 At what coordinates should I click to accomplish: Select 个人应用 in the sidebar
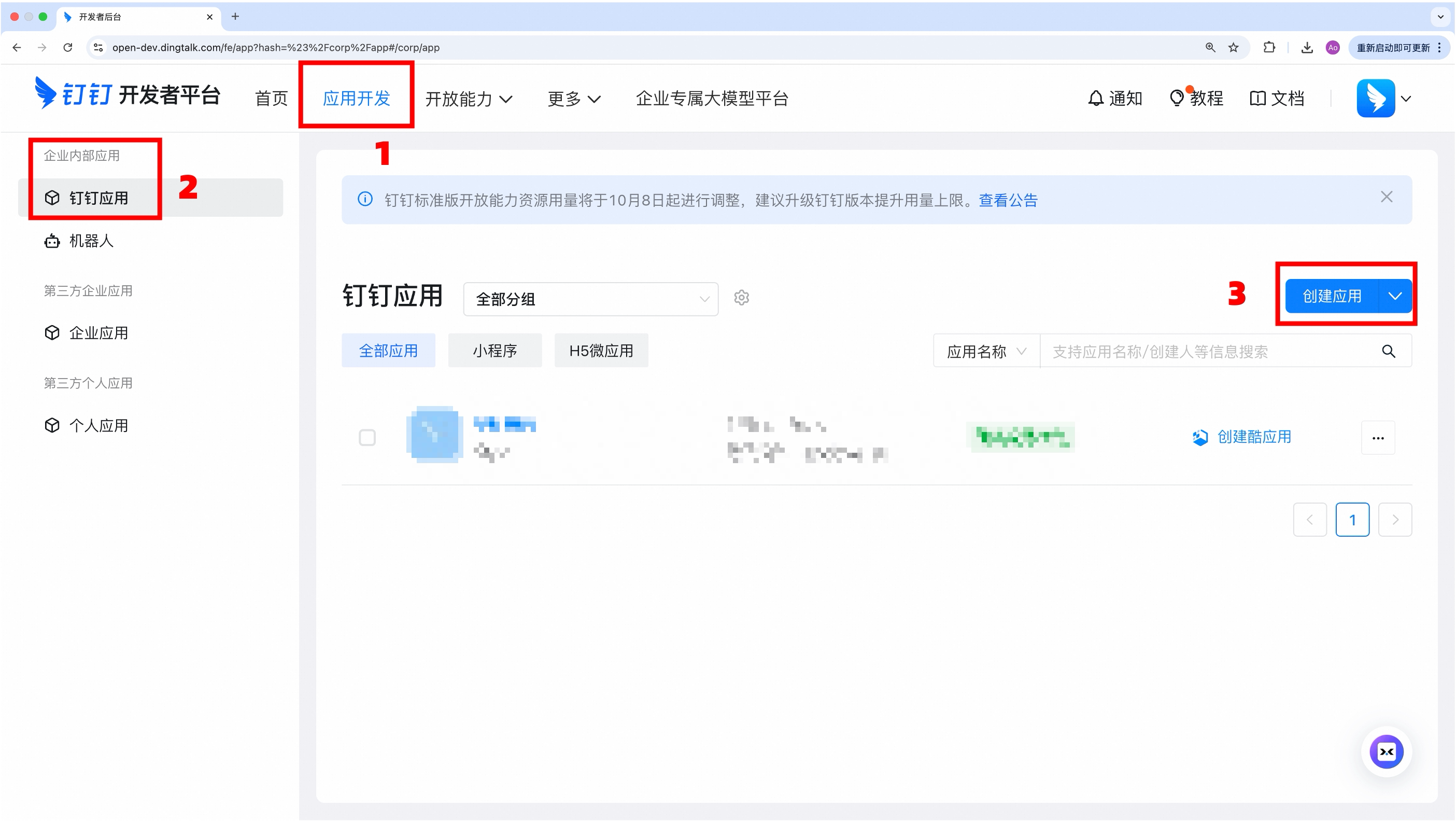[x=98, y=425]
